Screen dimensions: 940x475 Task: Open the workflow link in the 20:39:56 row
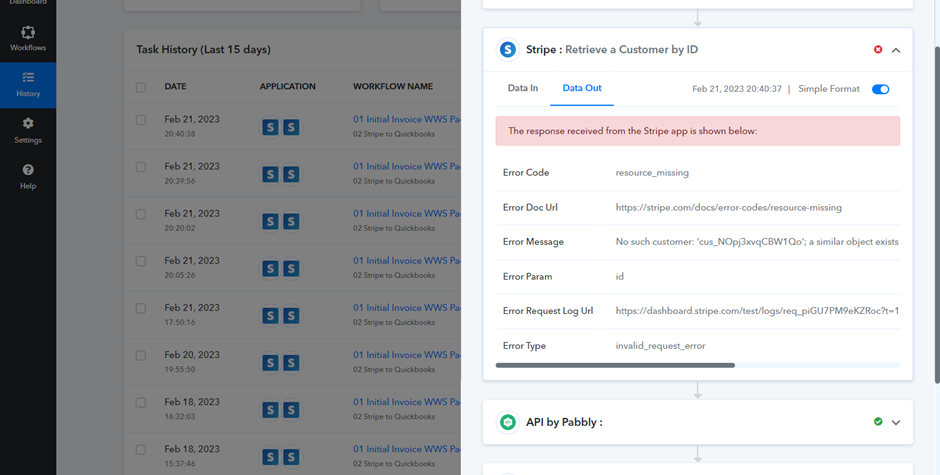406,166
